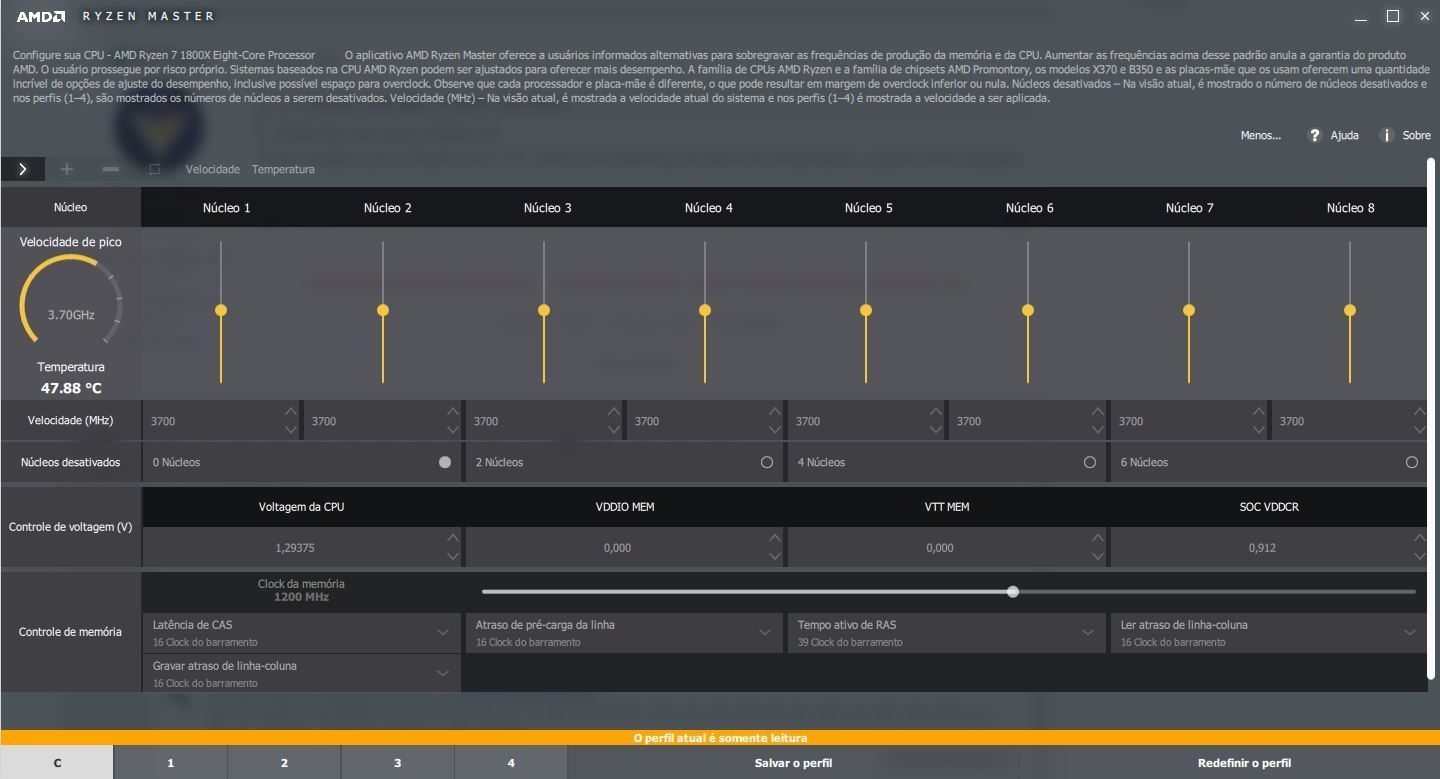This screenshot has height=779, width=1440.
Task: Click the Sobre info icon
Action: point(1386,135)
